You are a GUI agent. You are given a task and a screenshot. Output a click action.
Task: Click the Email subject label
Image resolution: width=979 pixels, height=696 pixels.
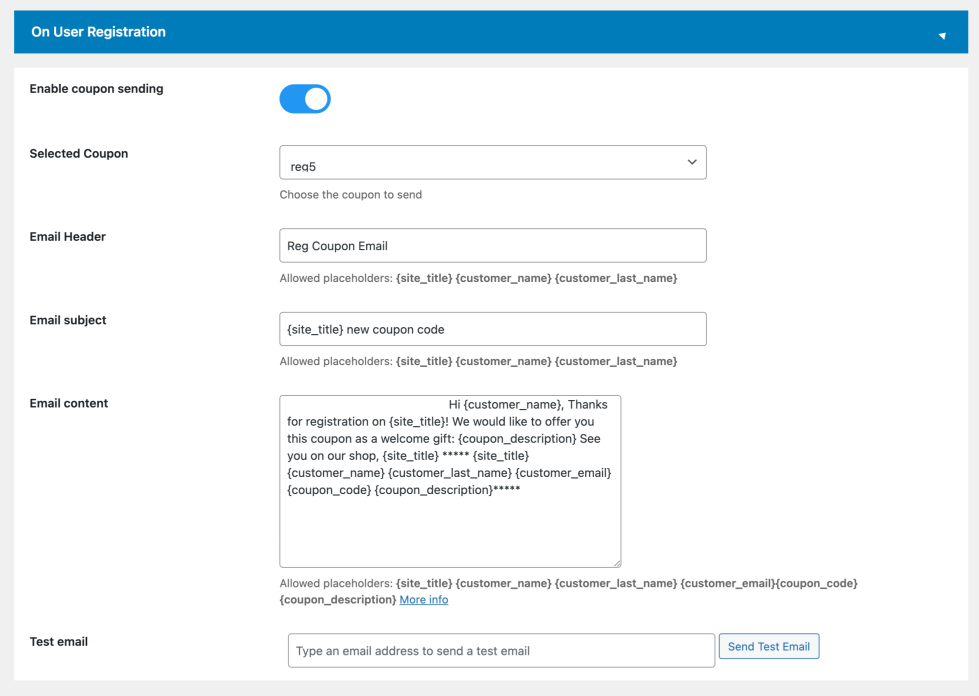click(x=67, y=320)
